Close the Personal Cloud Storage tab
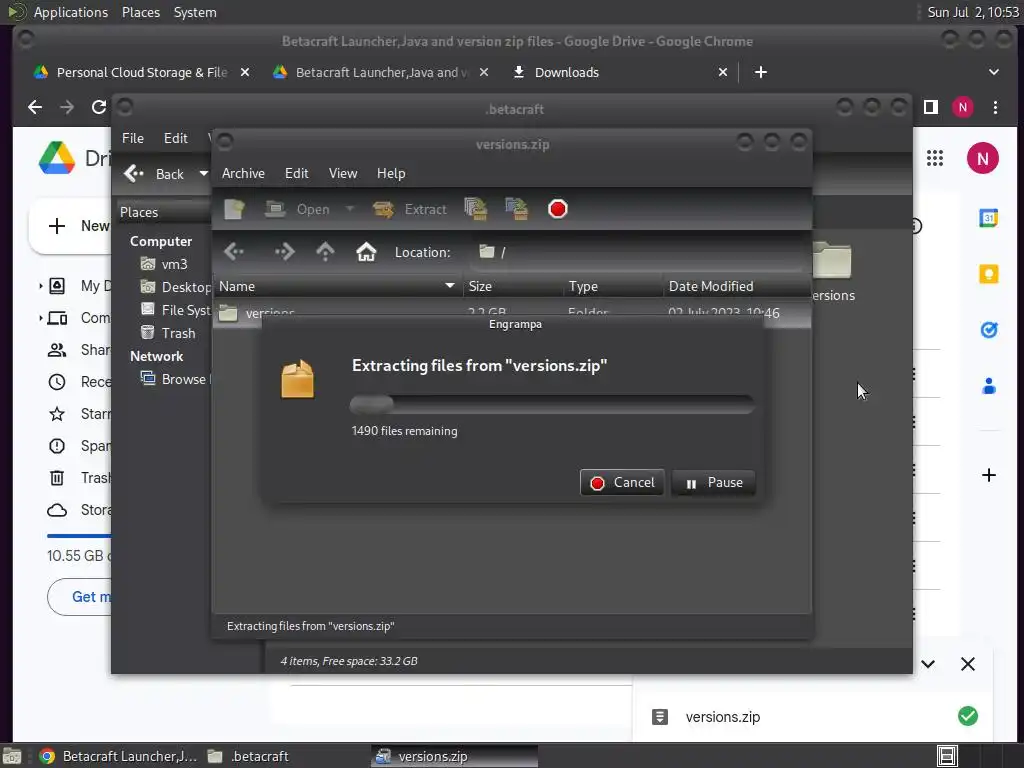1024x768 pixels. coord(245,72)
